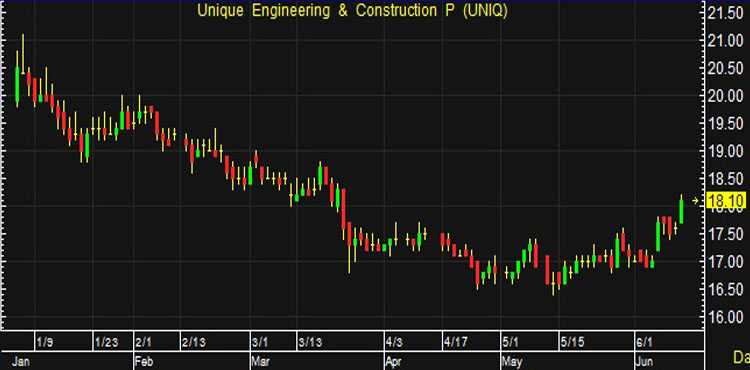This screenshot has width=750, height=370.
Task: Click the 20.50 price axis label
Action: 726,69
